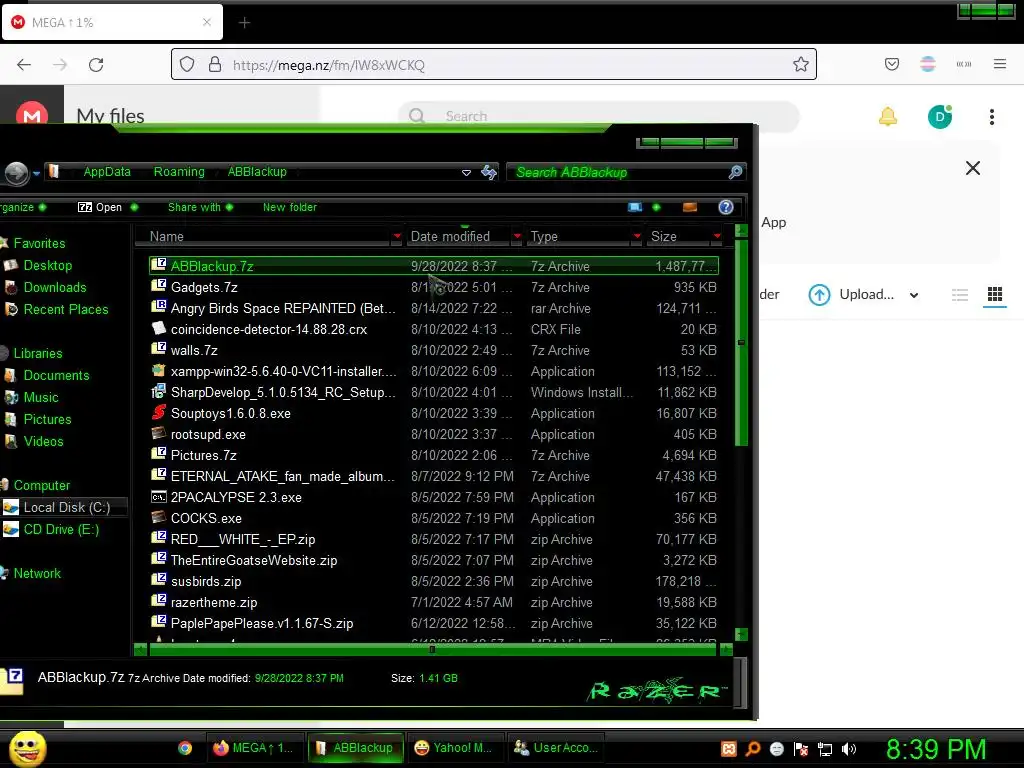Image resolution: width=1024 pixels, height=768 pixels.
Task: Click the MEGA search box
Action: point(598,116)
